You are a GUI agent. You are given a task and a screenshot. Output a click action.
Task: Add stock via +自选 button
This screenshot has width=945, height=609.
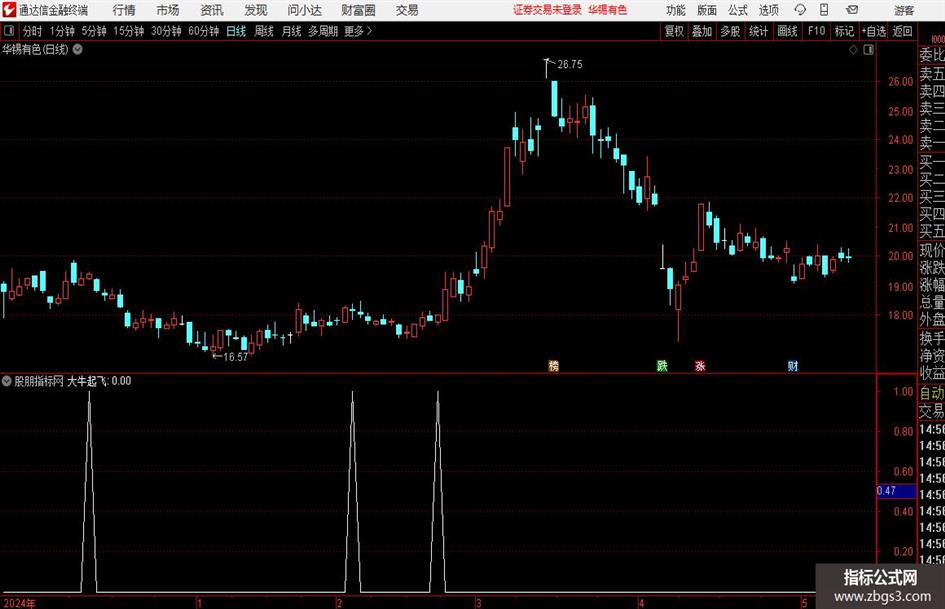[x=873, y=31]
